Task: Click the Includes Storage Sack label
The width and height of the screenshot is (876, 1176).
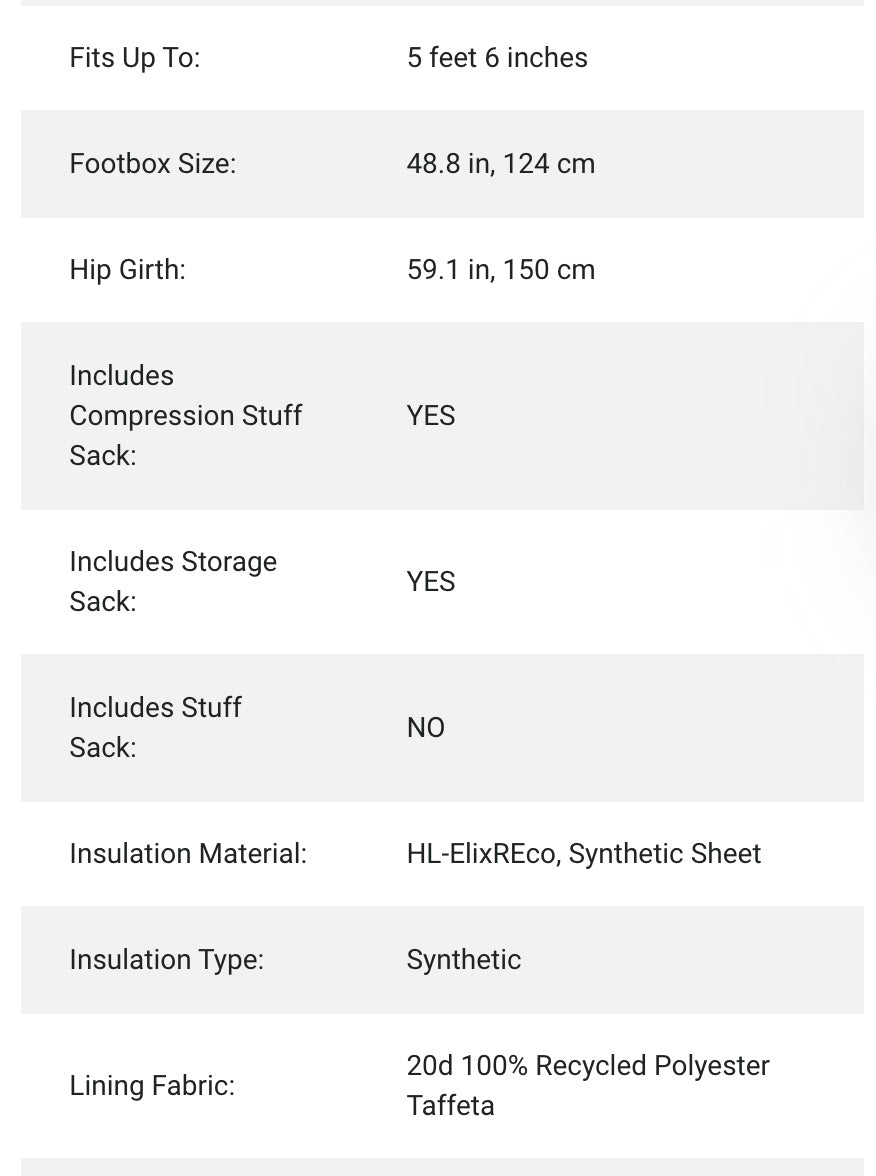Action: [x=172, y=582]
